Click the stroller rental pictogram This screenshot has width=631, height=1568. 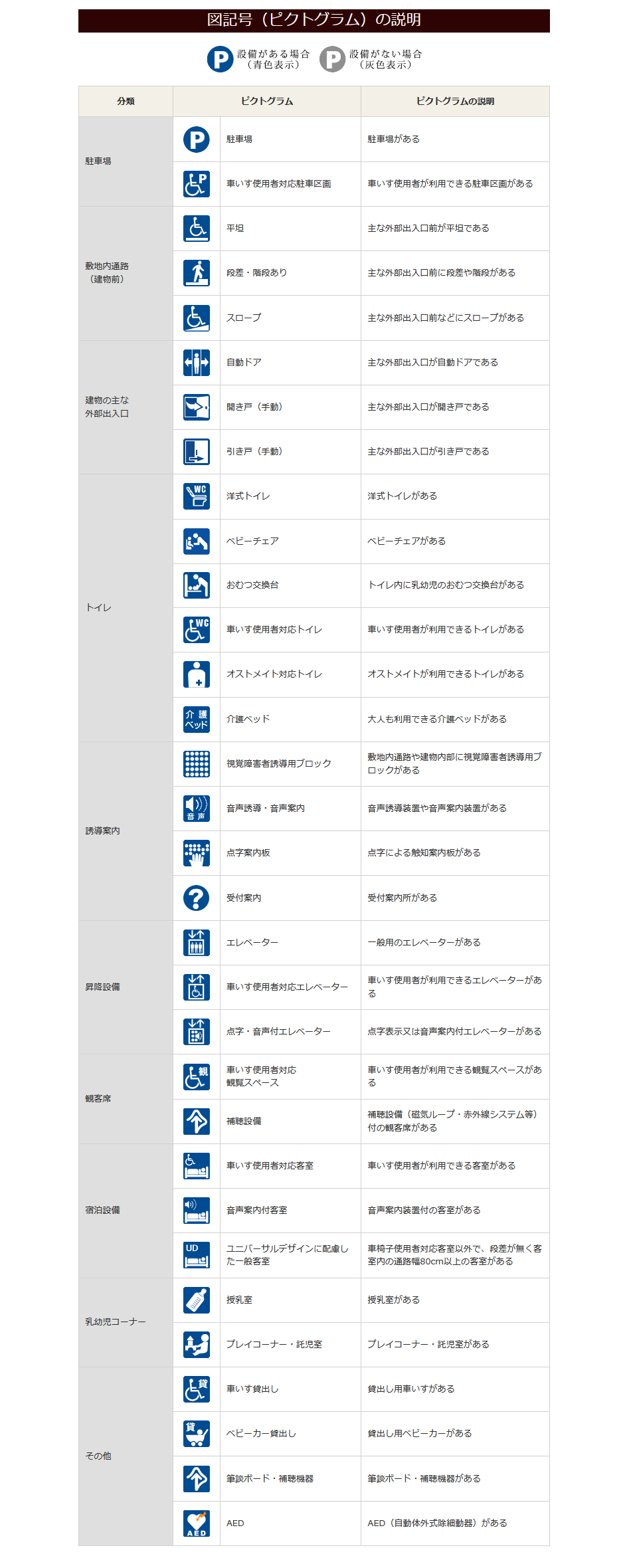click(197, 1434)
